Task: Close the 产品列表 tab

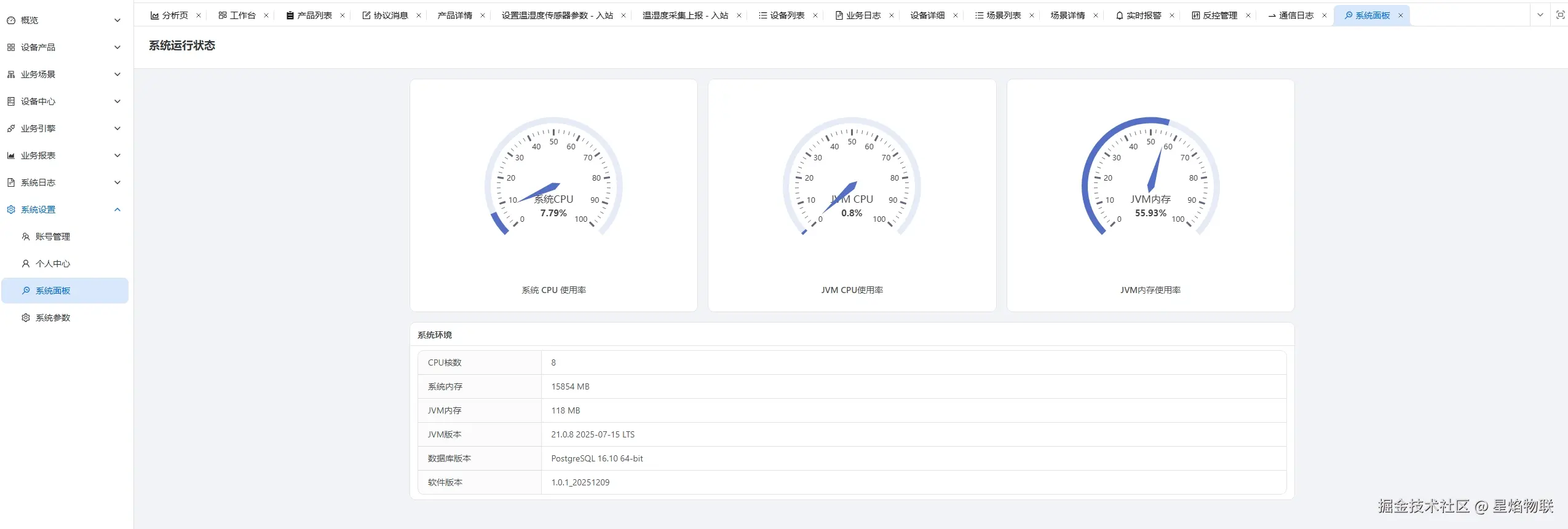Action: pos(343,15)
